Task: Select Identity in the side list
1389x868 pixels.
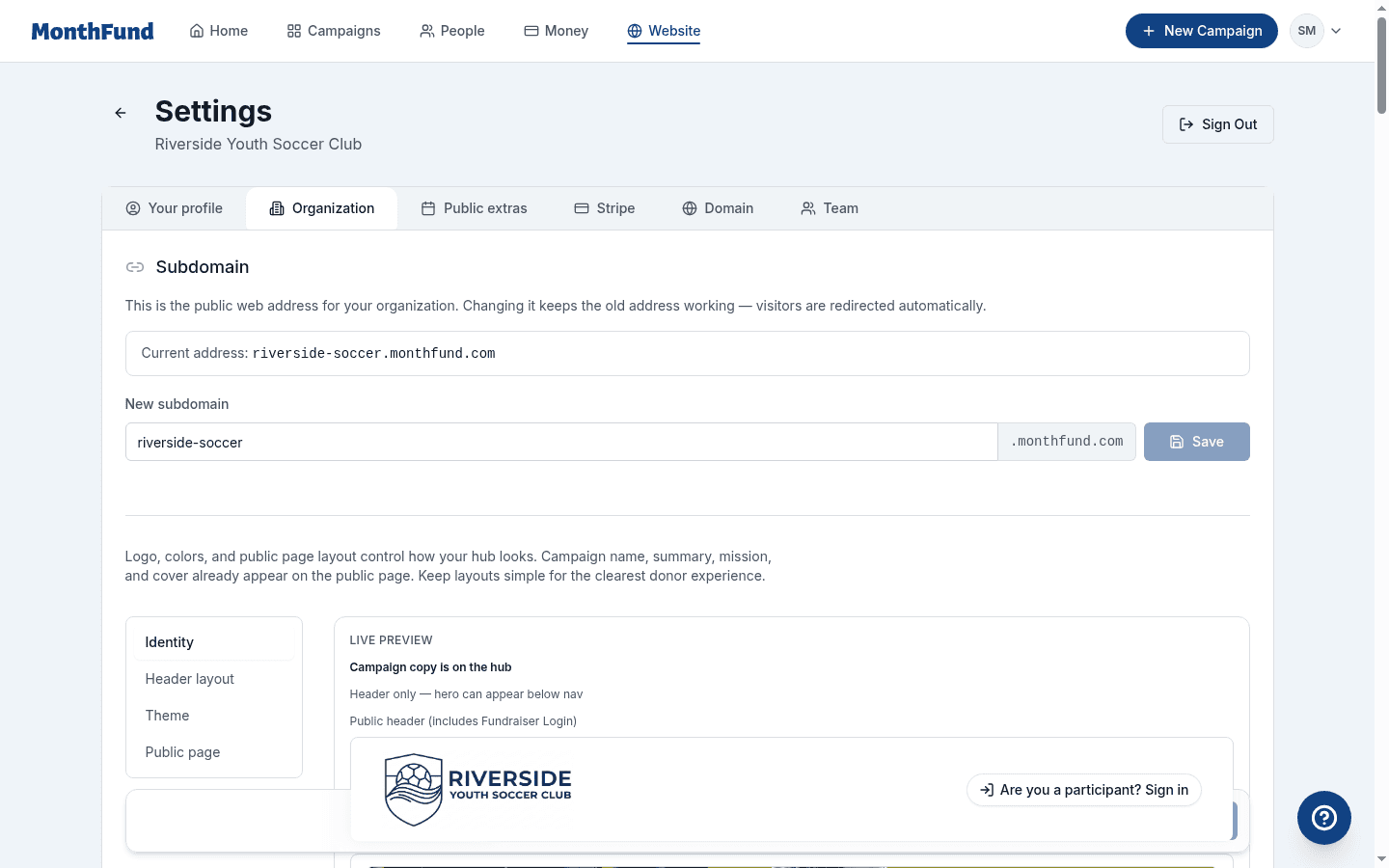Action: coord(214,642)
